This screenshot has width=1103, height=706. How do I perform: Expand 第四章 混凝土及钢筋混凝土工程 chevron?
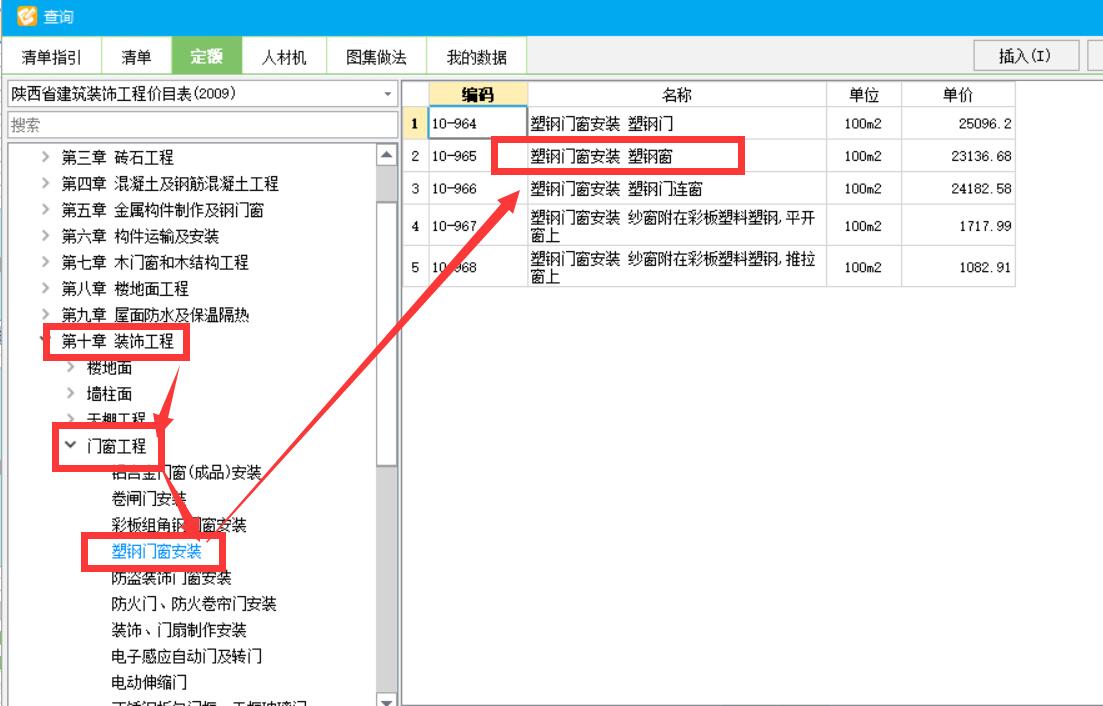click(x=46, y=184)
